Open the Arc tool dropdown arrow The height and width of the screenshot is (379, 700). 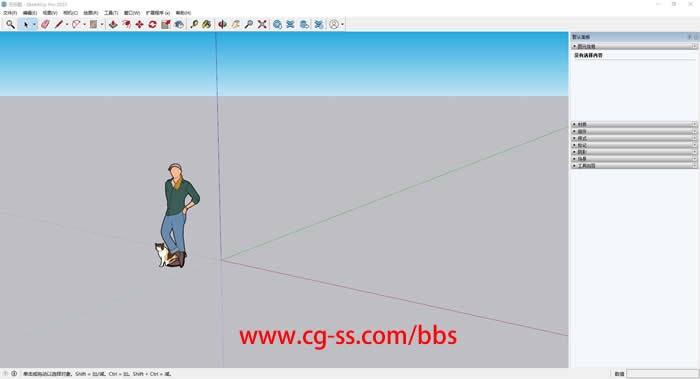[x=84, y=25]
